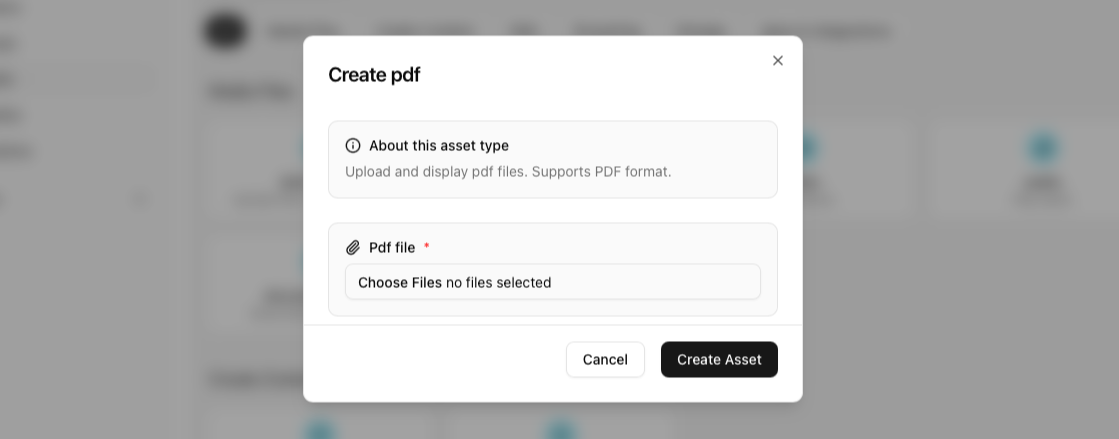The image size is (1119, 439).
Task: Click the teal icon on far-right card
Action: pos(1042,148)
